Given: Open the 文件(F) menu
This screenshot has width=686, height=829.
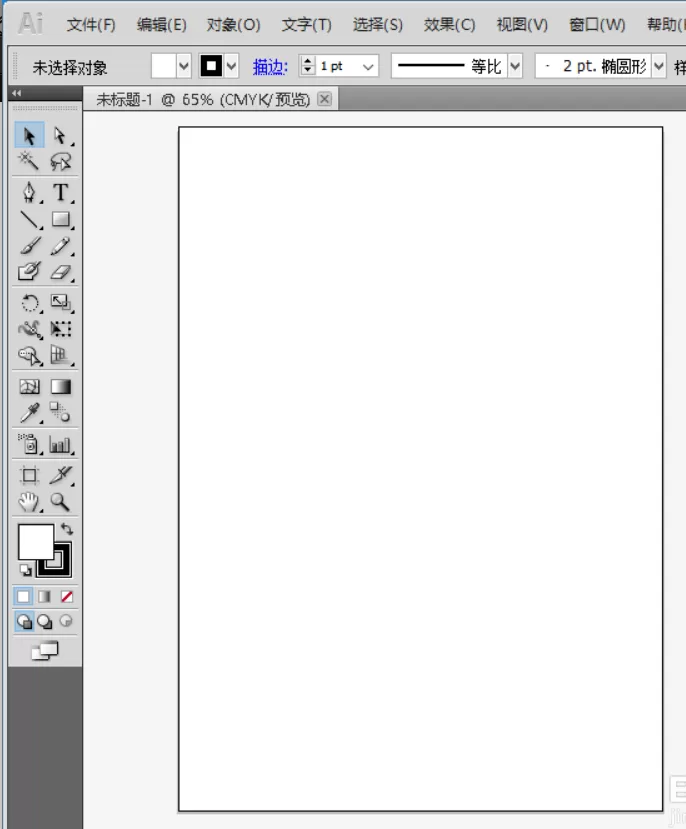Looking at the screenshot, I should pos(91,24).
